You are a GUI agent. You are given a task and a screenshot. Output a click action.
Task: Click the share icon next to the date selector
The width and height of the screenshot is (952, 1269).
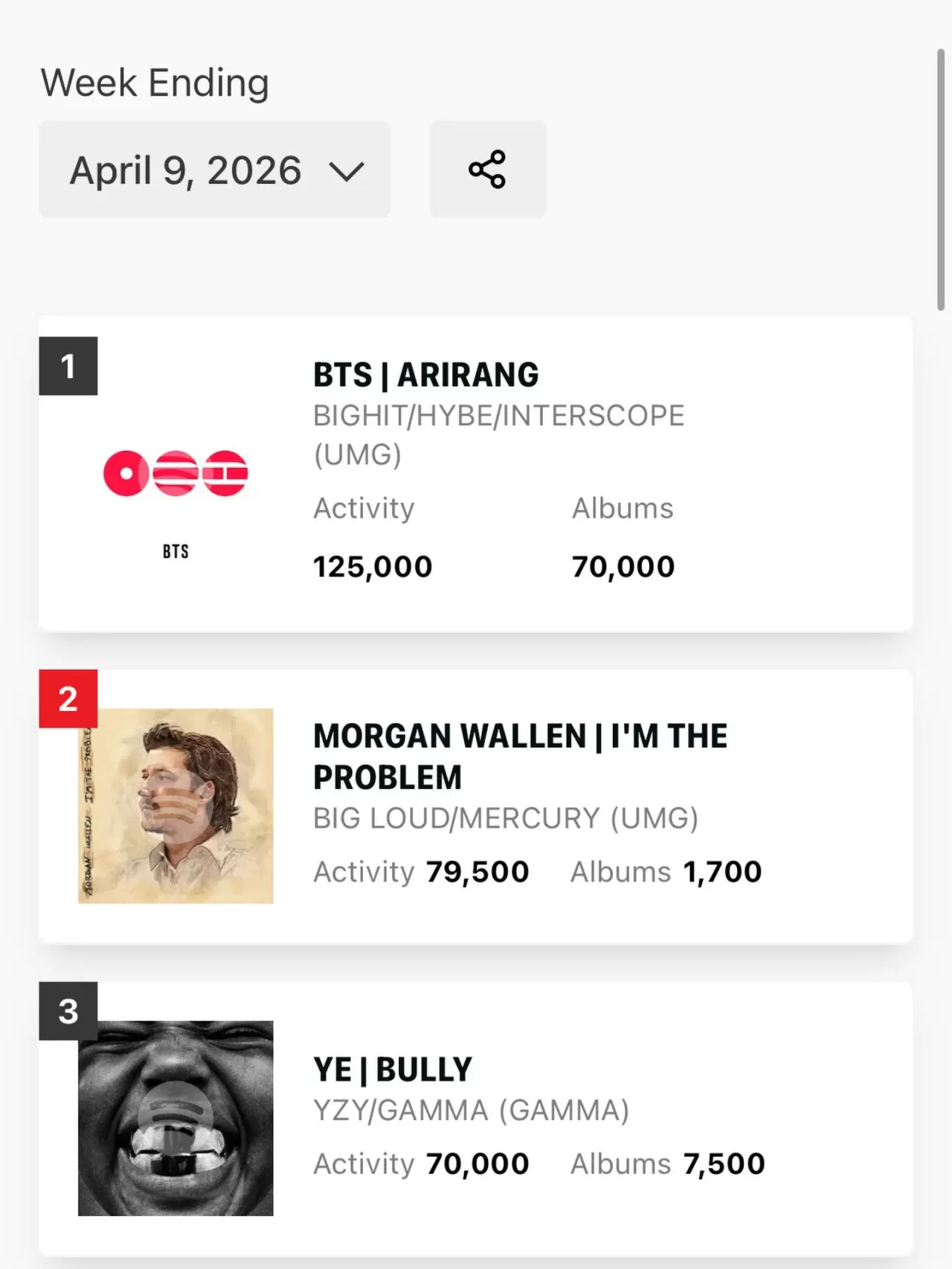tap(487, 170)
